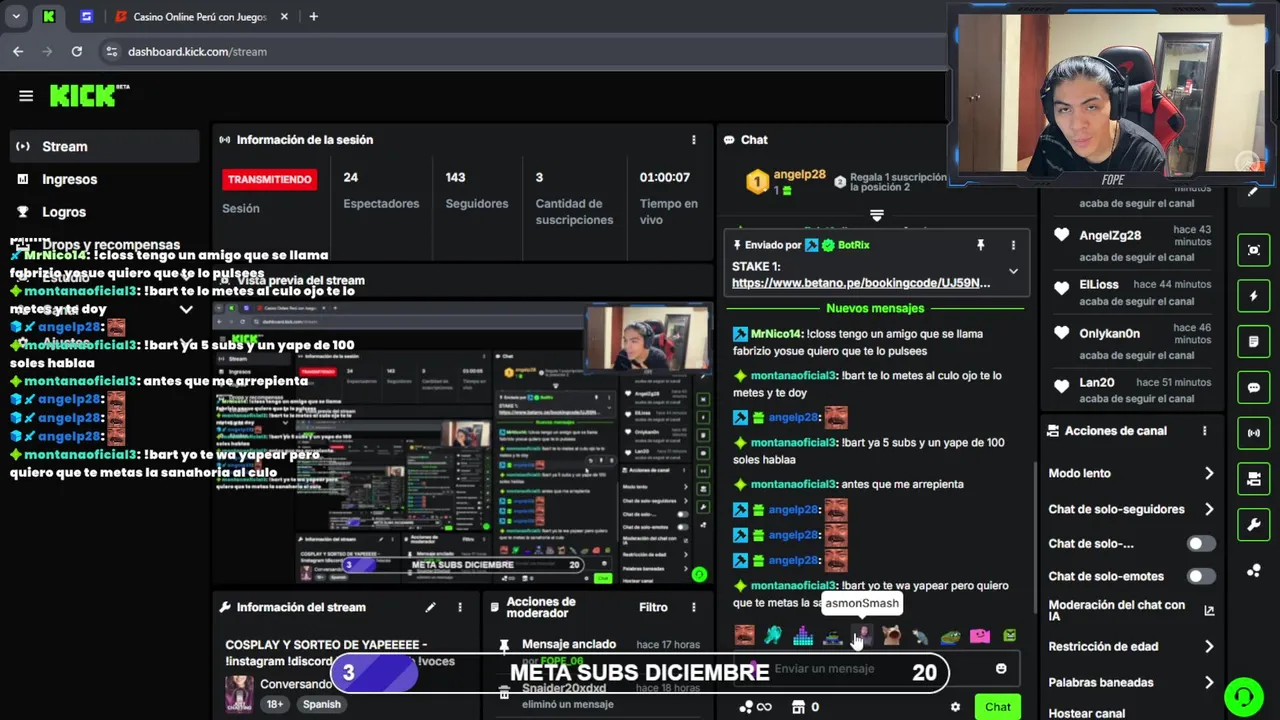Toggle the Chat de solo-... switch
Image resolution: width=1280 pixels, height=720 pixels.
pyautogui.click(x=1201, y=544)
